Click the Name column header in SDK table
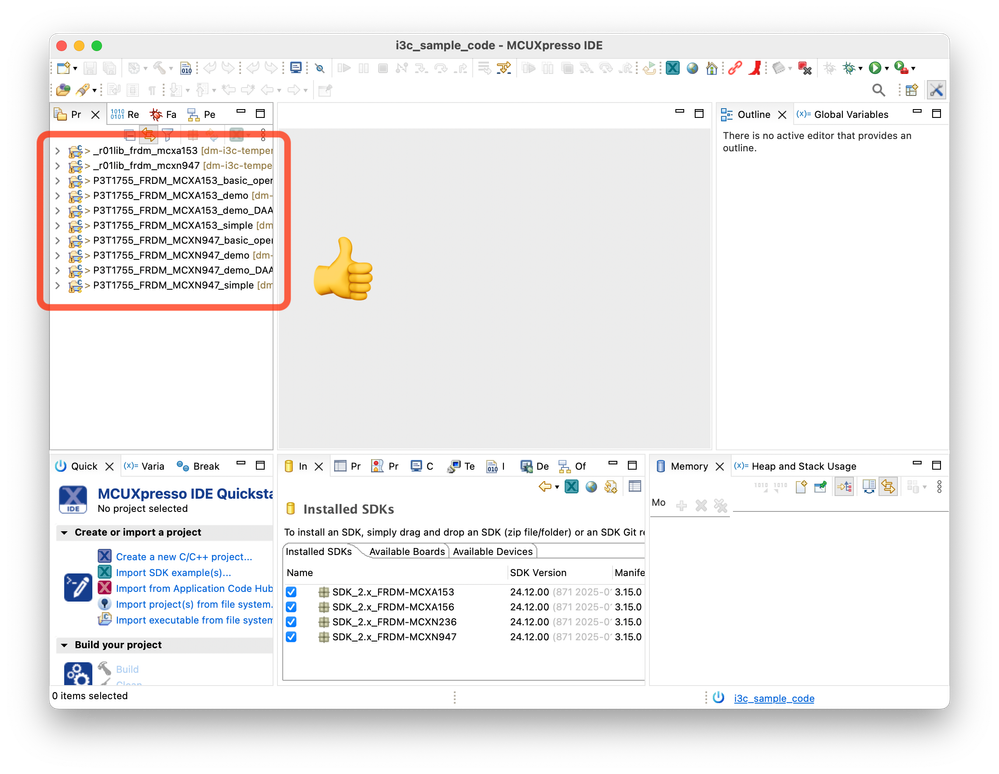999x774 pixels. pos(299,573)
